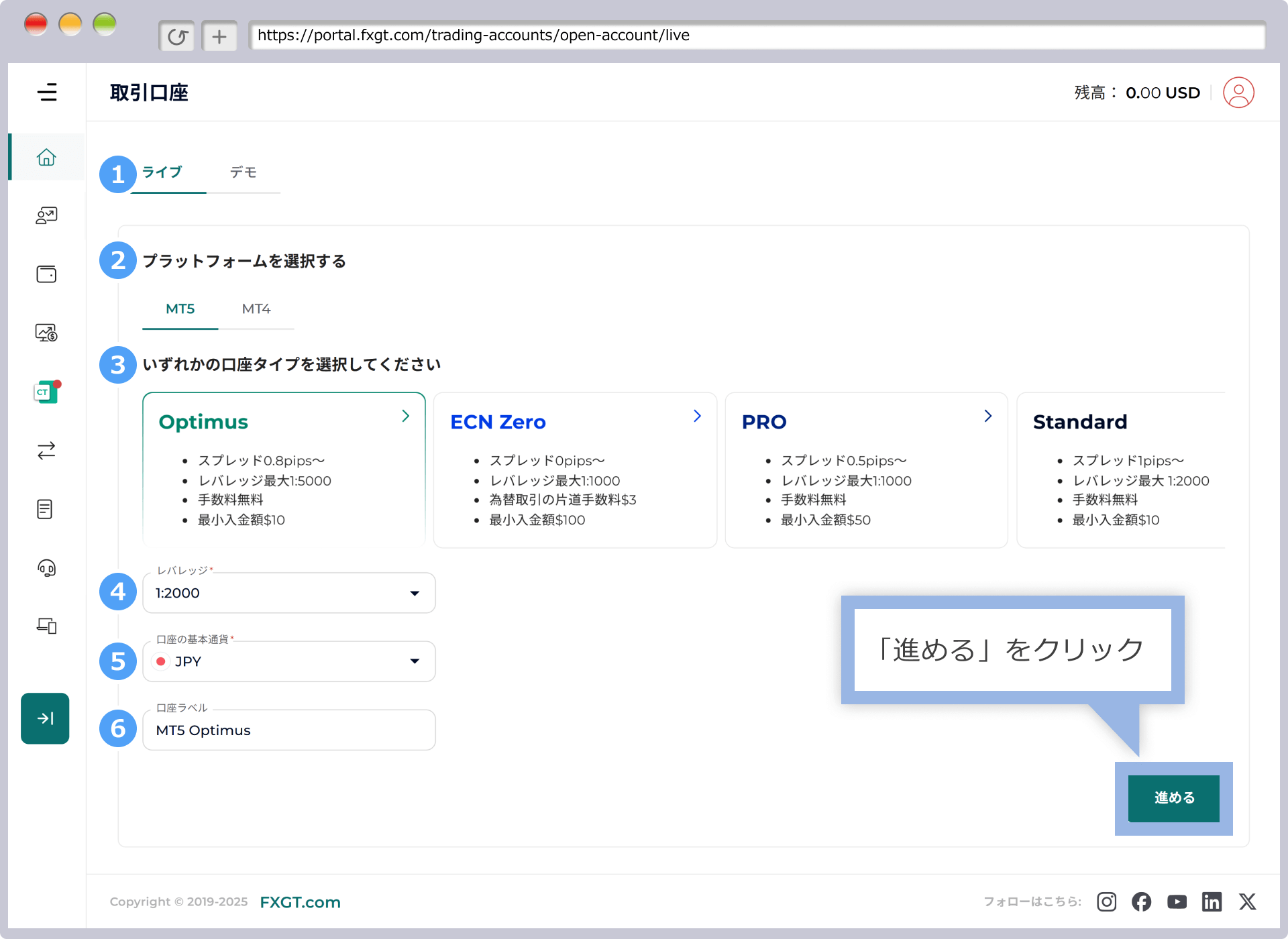Open the user profile avatar icon
The image size is (1288, 939).
pos(1238,93)
